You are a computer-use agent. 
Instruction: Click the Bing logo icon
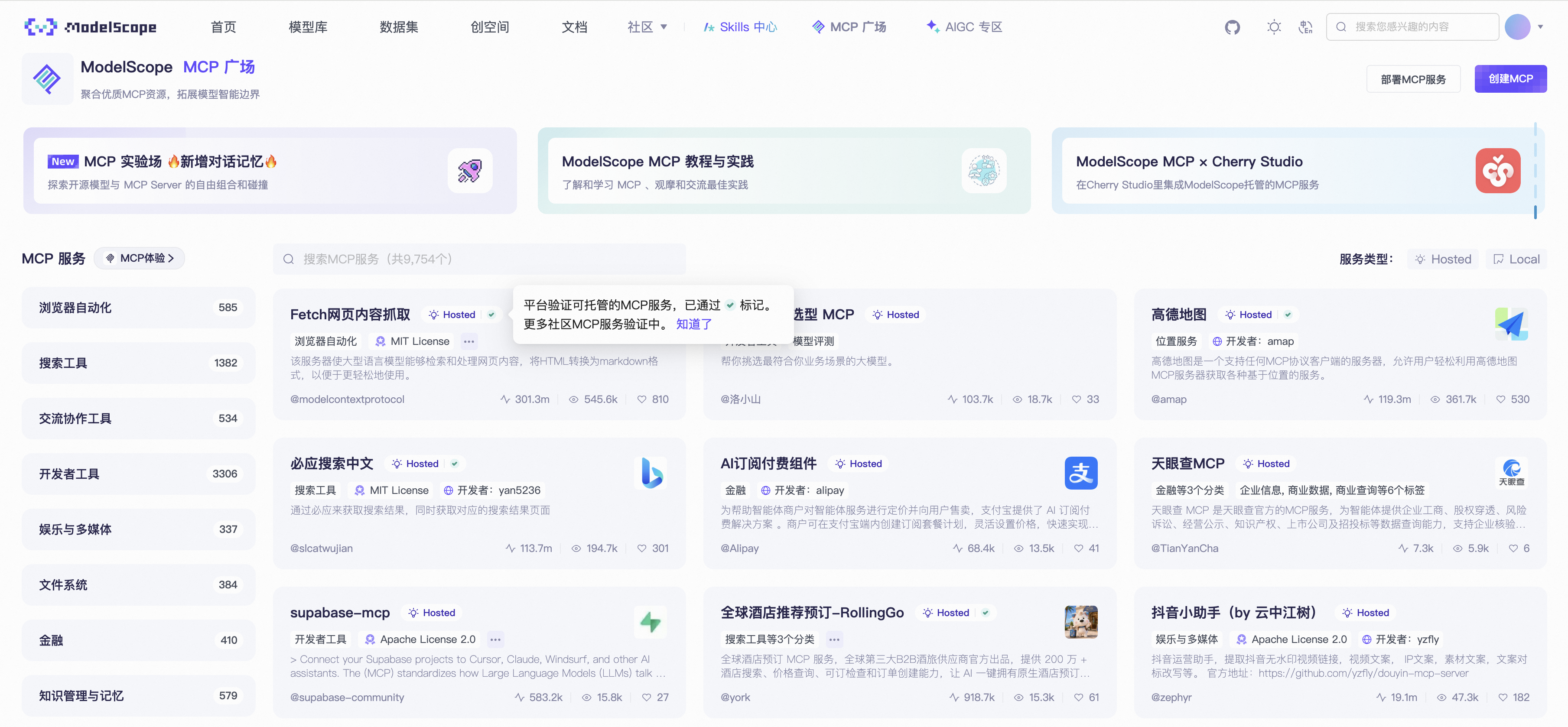pos(650,473)
